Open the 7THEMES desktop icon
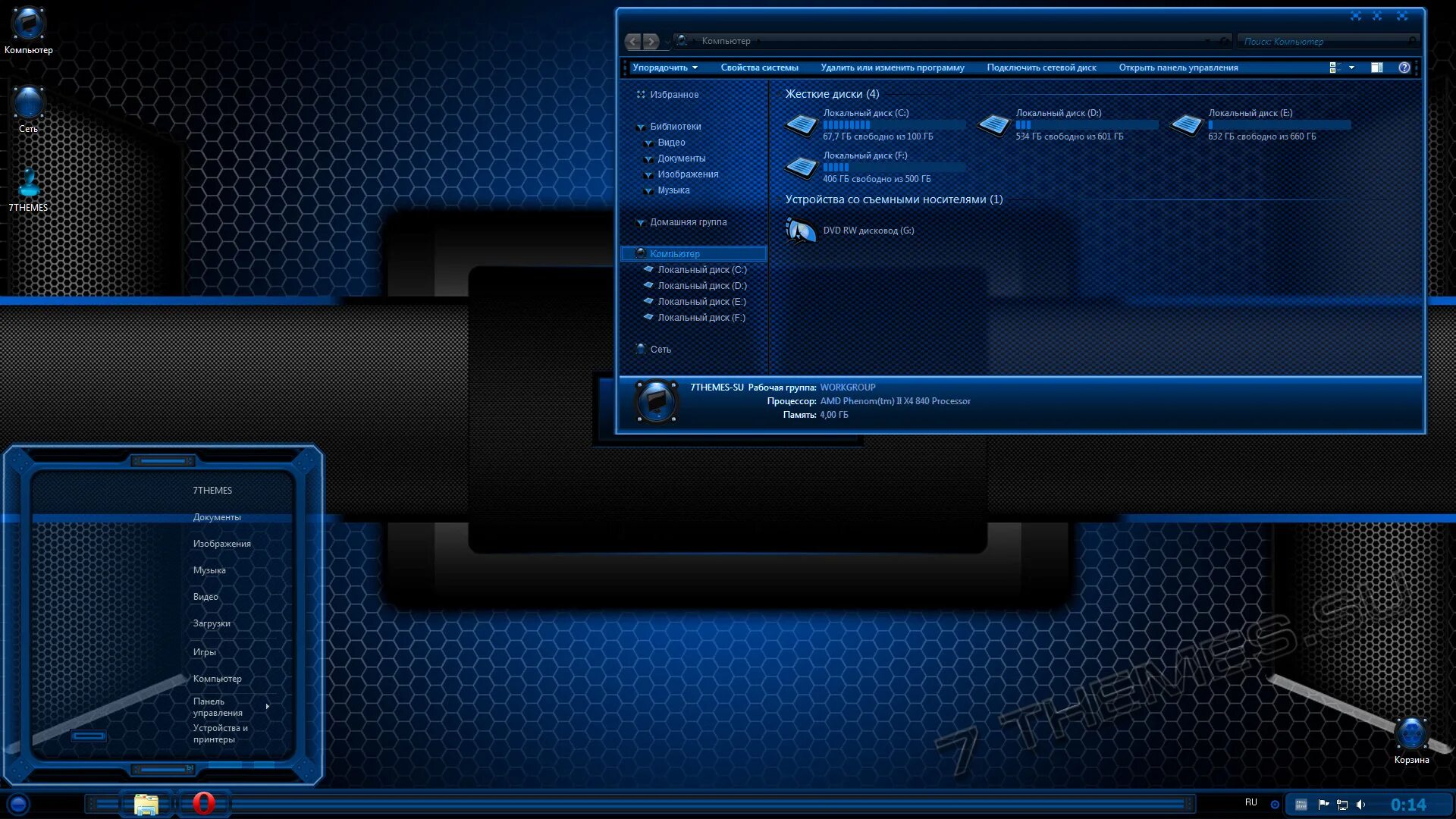The image size is (1456, 819). pos(29,190)
